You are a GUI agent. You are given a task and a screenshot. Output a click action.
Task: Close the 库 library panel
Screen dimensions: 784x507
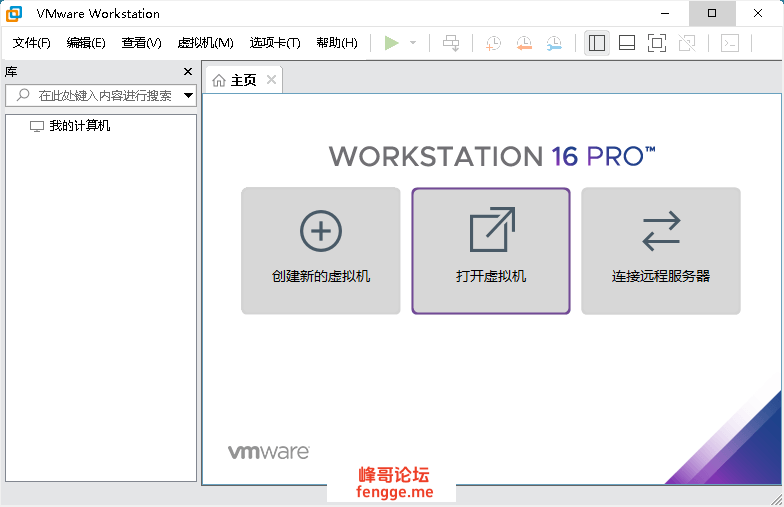[x=188, y=72]
